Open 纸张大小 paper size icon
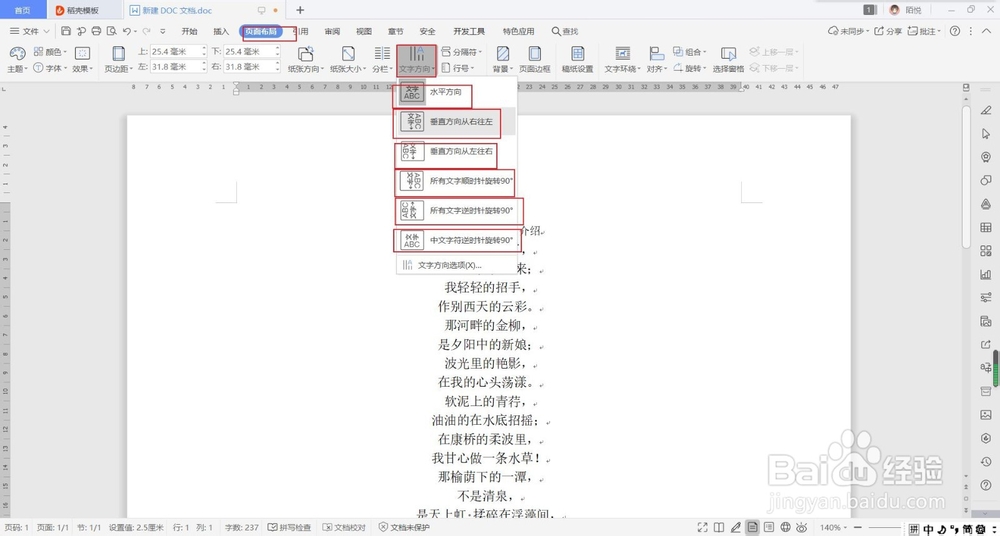Screen dimensions: 1000x536 [x=348, y=54]
